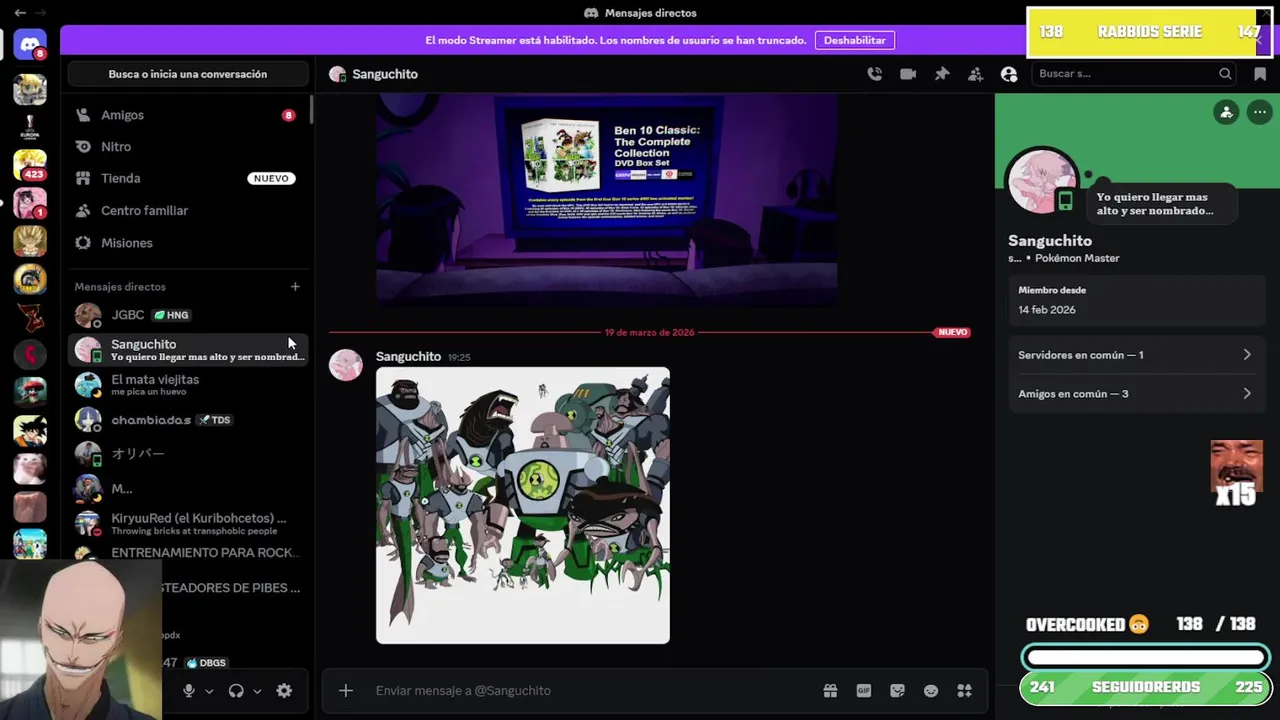The width and height of the screenshot is (1280, 720).
Task: Open ENTRENAMIENTO PARA ROCK group chat
Action: click(x=188, y=553)
